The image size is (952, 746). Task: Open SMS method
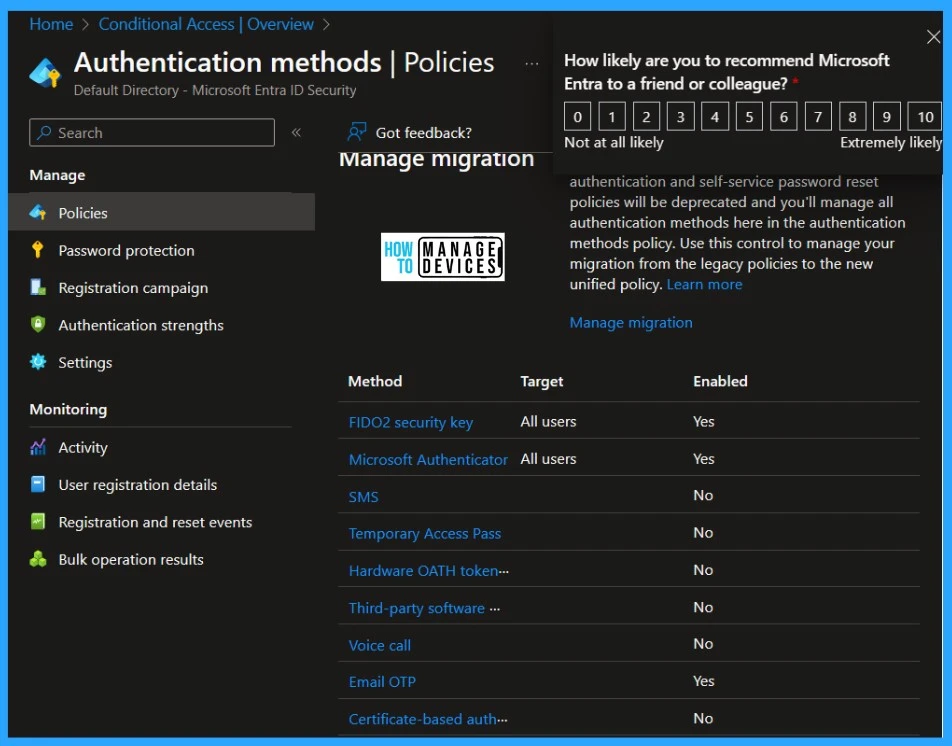363,497
